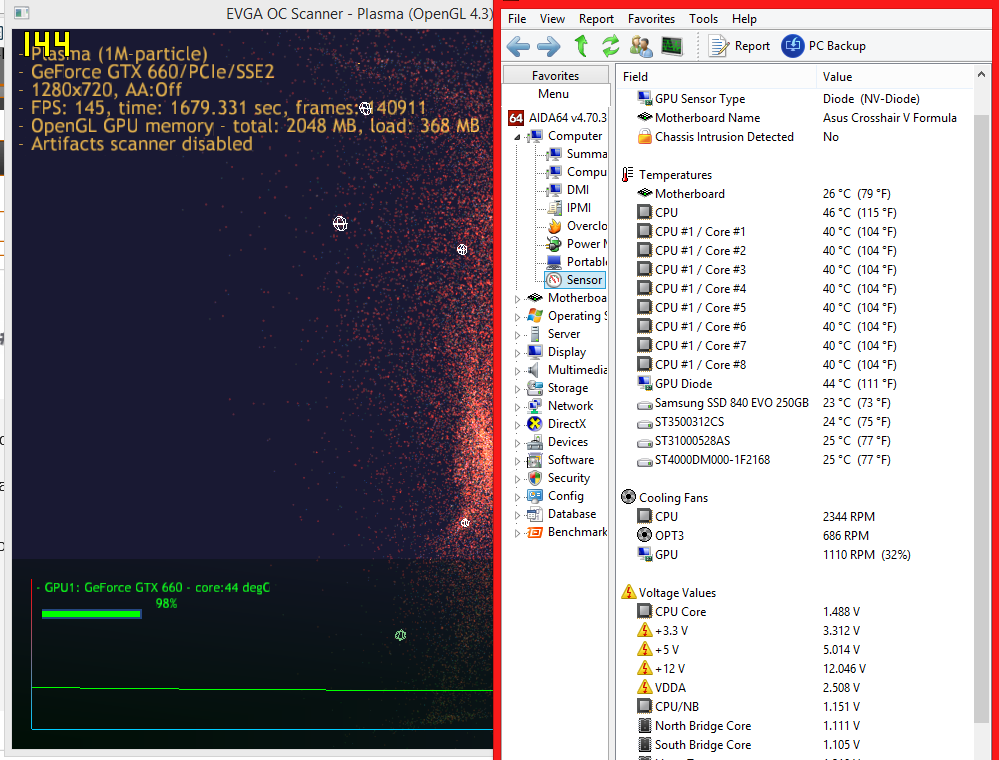Switch to the Menu tab
This screenshot has width=999, height=760.
click(553, 94)
